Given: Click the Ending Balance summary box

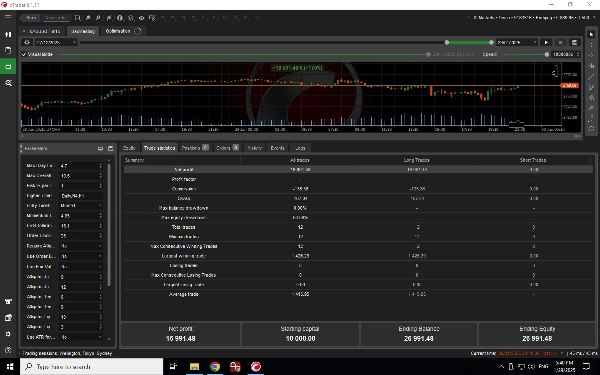Looking at the screenshot, I should [x=419, y=334].
